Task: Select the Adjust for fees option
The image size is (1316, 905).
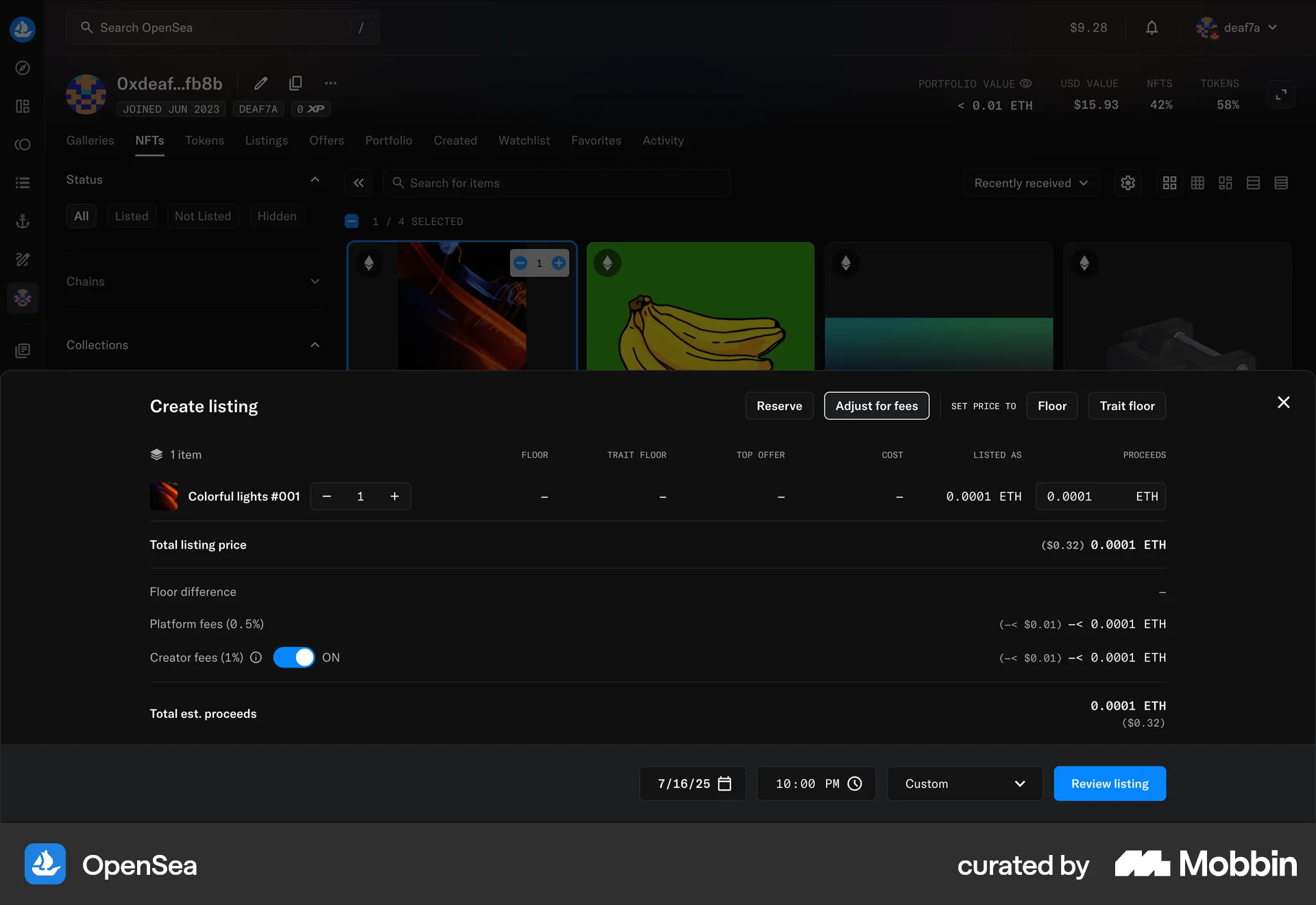Action: 877,406
